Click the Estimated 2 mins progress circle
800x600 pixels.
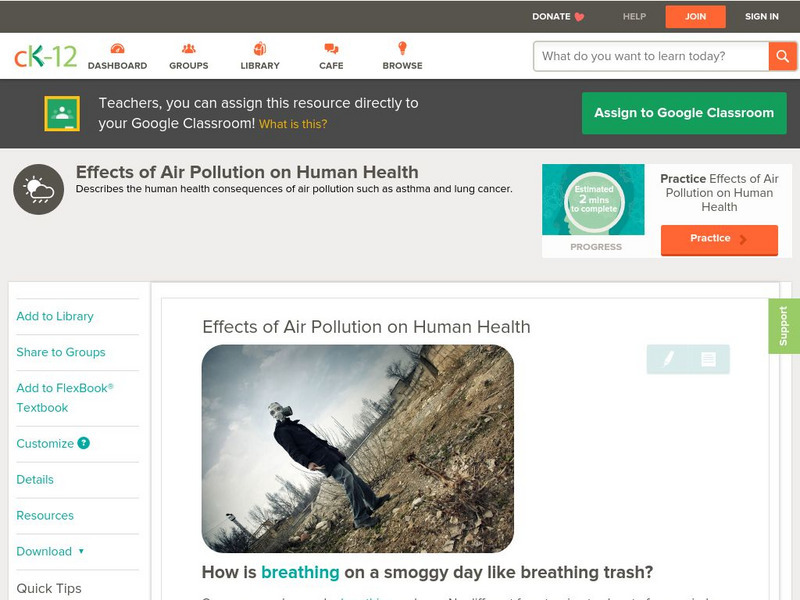[x=594, y=199]
